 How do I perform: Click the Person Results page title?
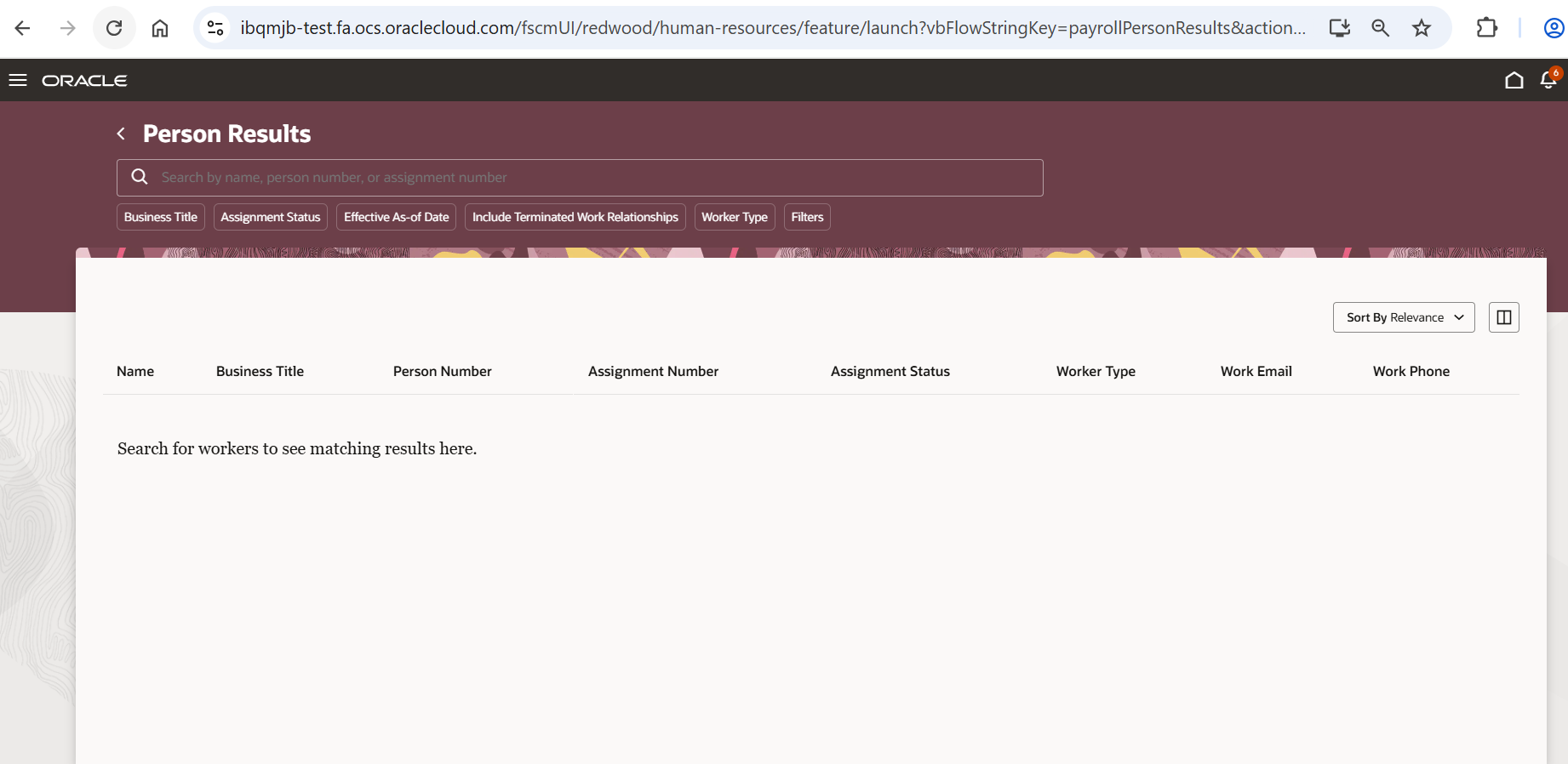coord(227,134)
